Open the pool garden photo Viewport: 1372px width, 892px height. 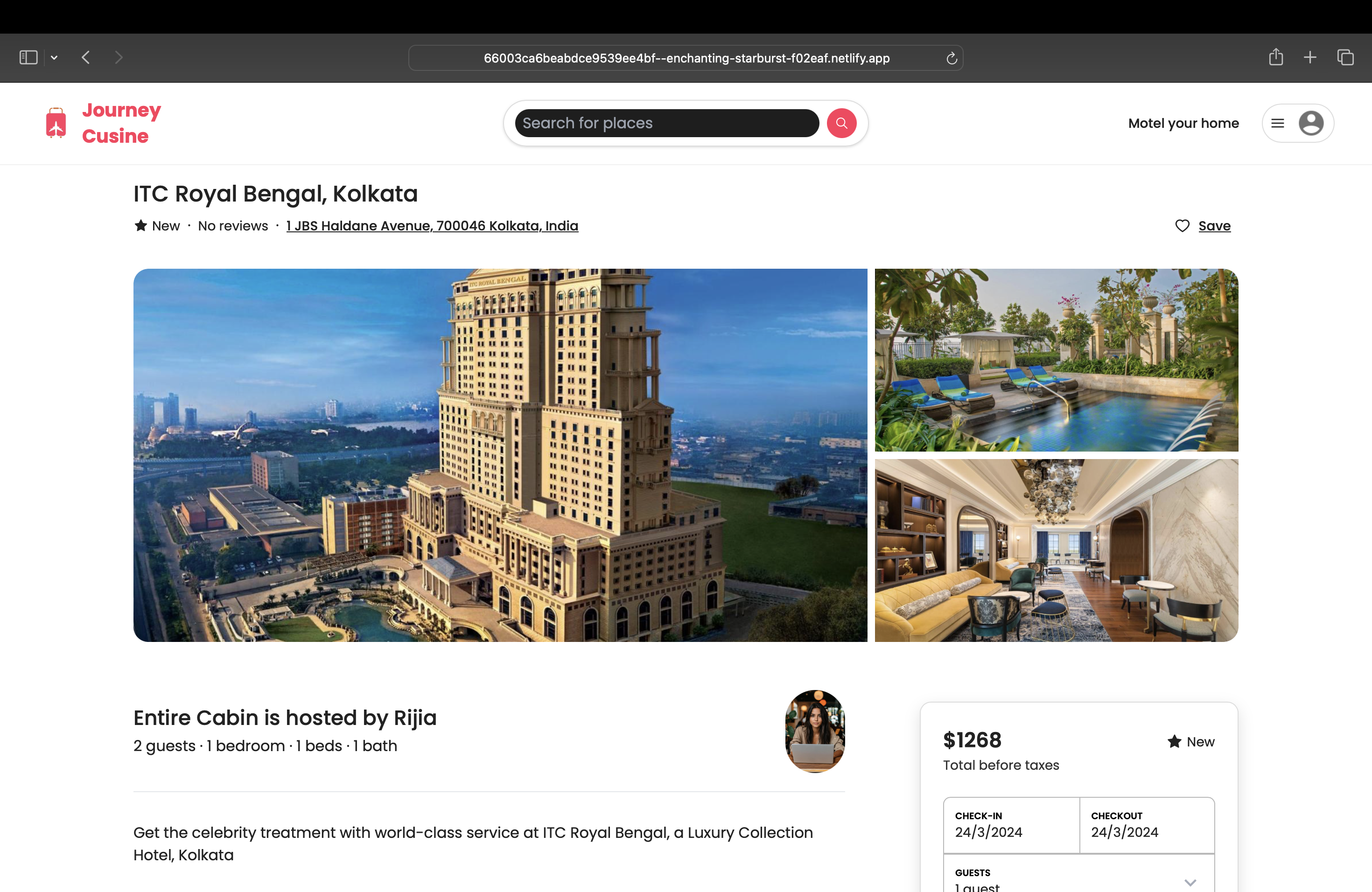click(x=1056, y=360)
